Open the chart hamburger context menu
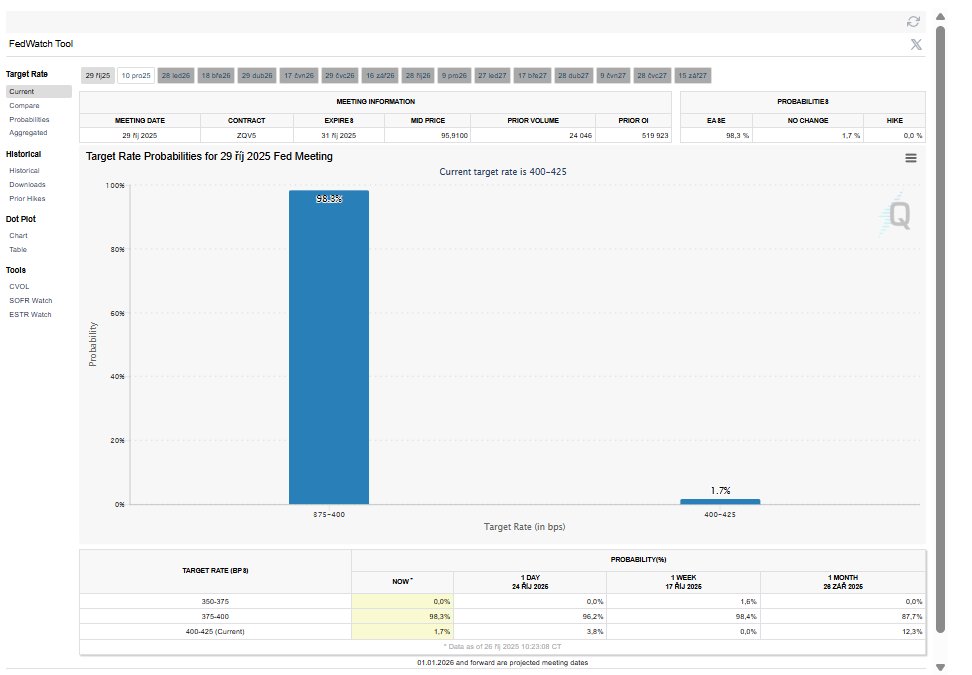 pos(911,158)
